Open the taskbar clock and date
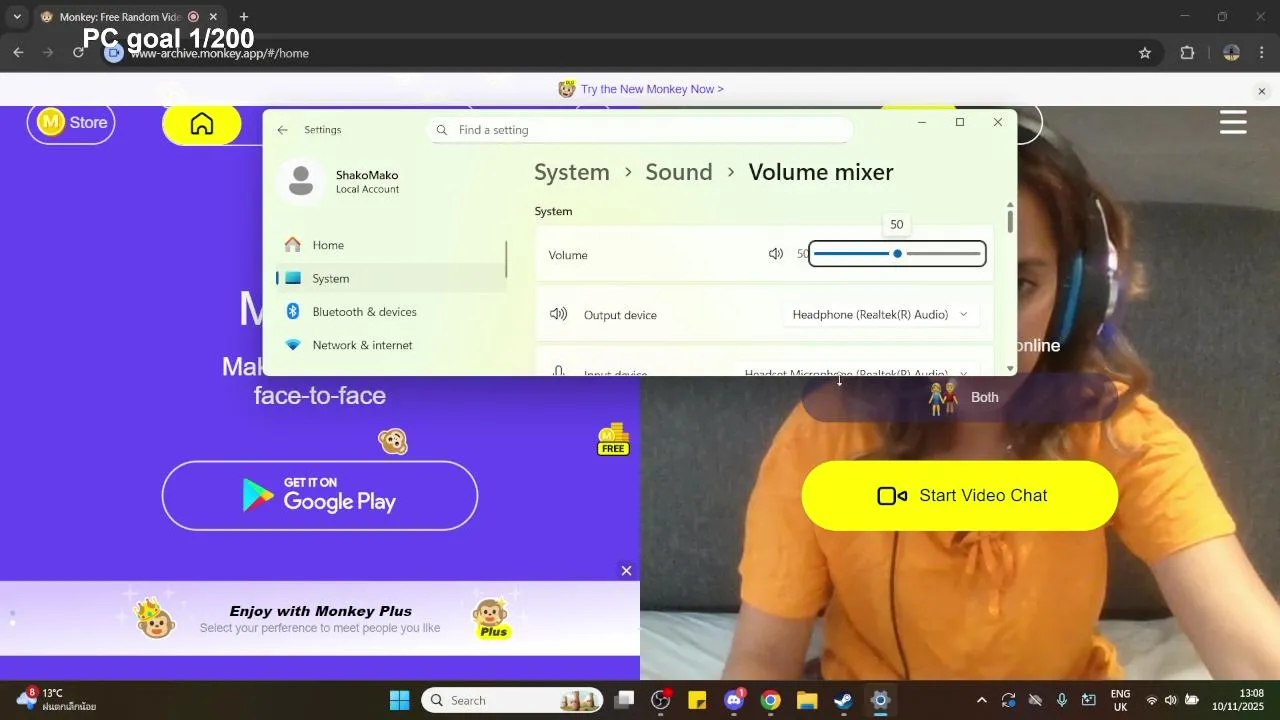Image resolution: width=1280 pixels, height=720 pixels. click(1238, 700)
